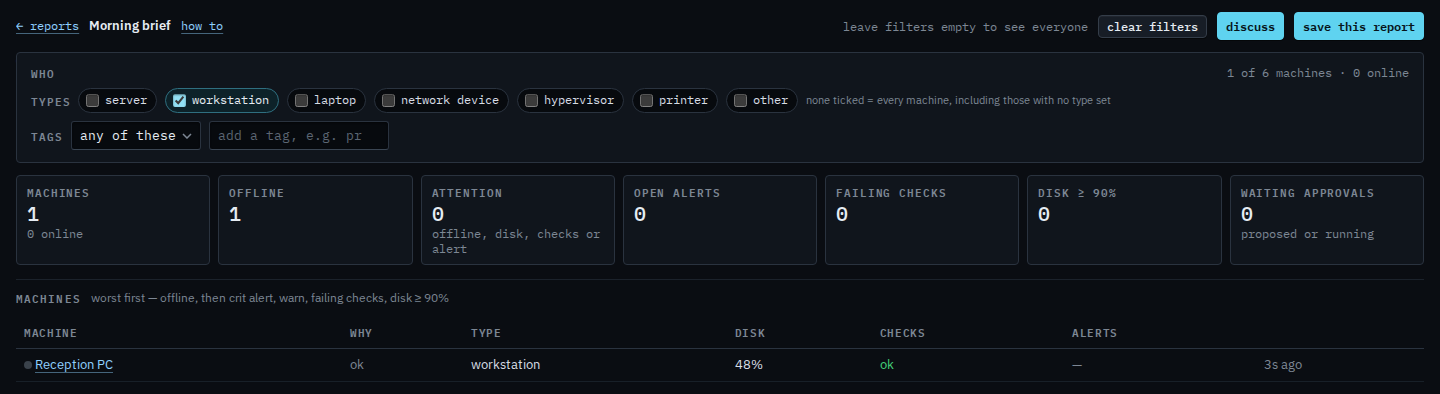Click the '1 of 6 machines · 0 online' text
Image resolution: width=1440 pixels, height=394 pixels.
1317,73
